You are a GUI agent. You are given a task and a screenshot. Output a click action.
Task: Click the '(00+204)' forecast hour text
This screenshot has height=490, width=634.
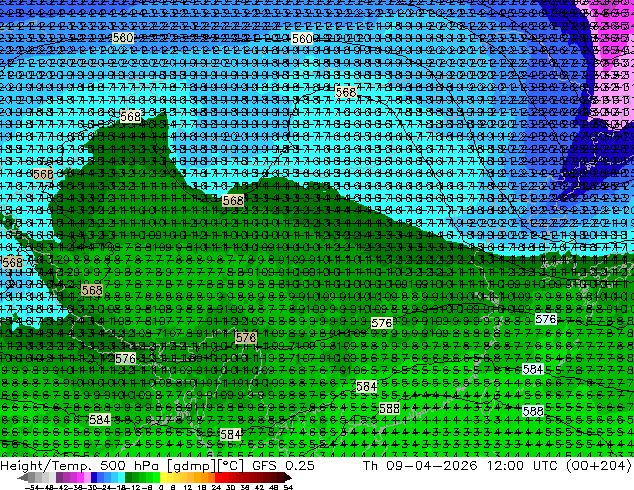click(x=598, y=465)
